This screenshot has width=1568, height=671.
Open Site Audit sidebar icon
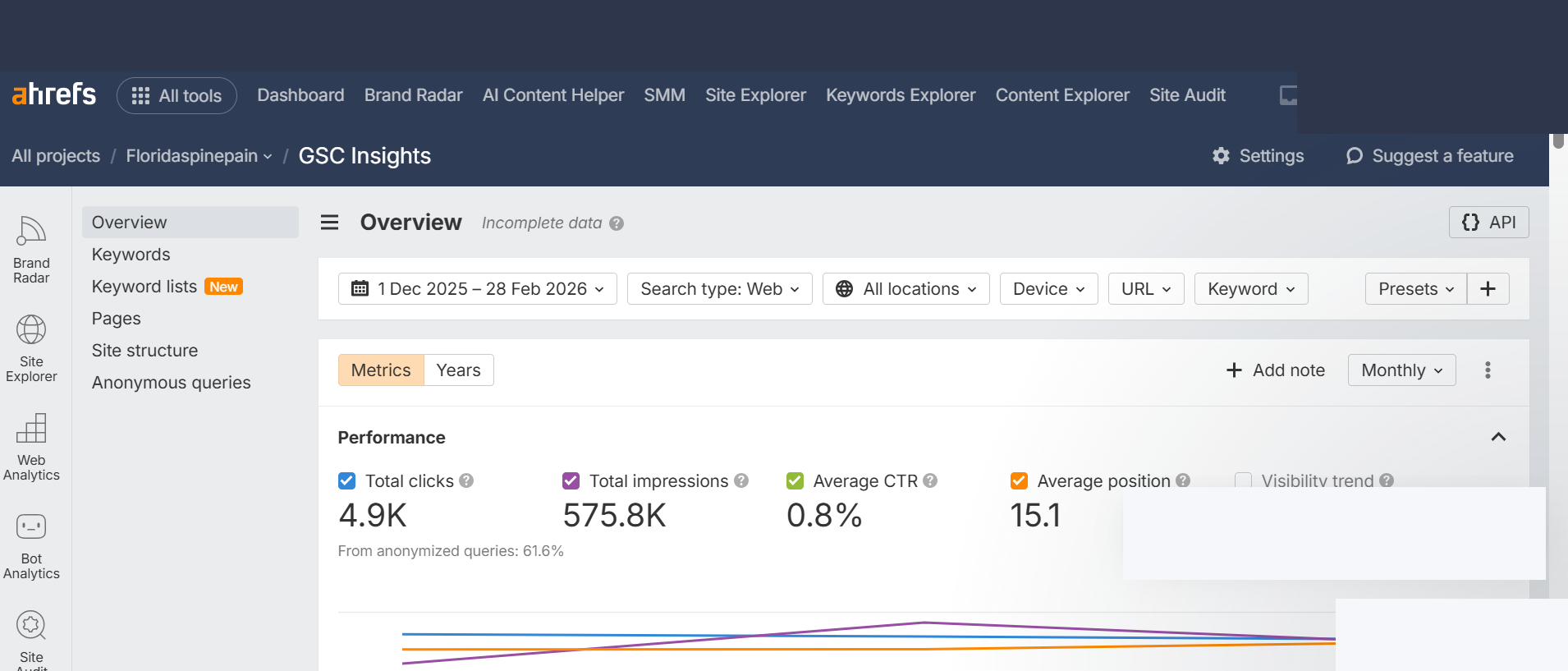31,639
